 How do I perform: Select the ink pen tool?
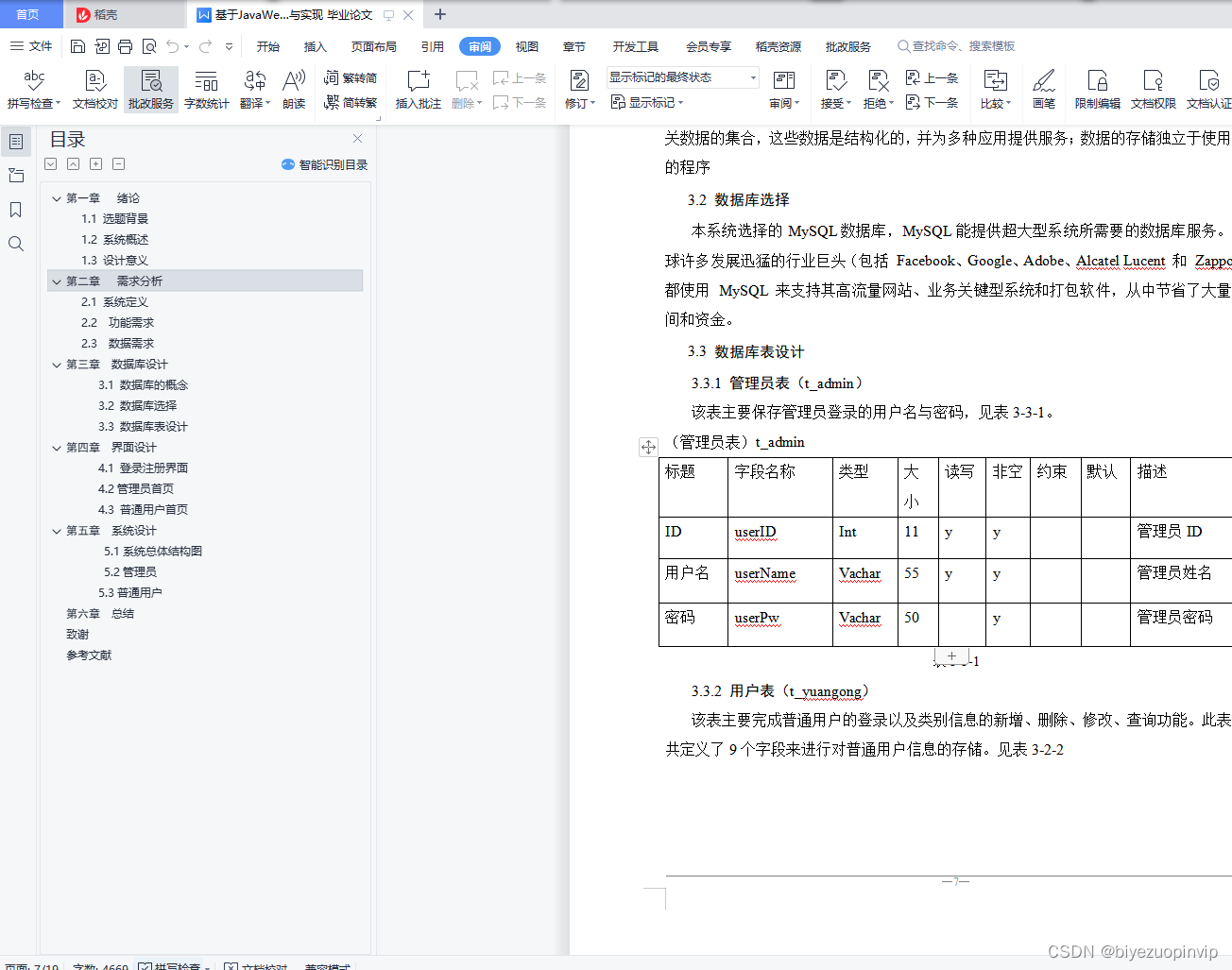(1043, 90)
